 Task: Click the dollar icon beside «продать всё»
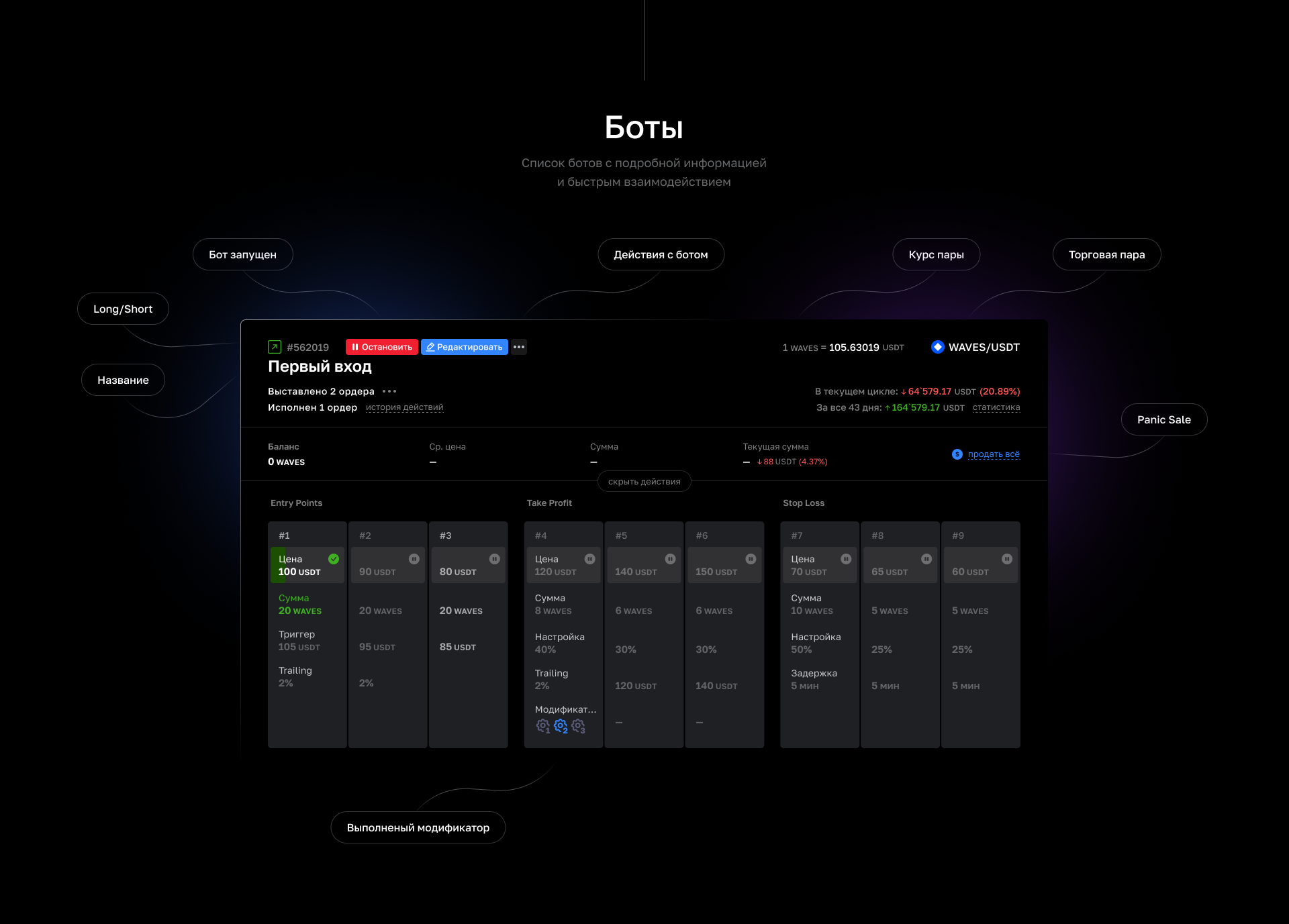click(x=957, y=454)
